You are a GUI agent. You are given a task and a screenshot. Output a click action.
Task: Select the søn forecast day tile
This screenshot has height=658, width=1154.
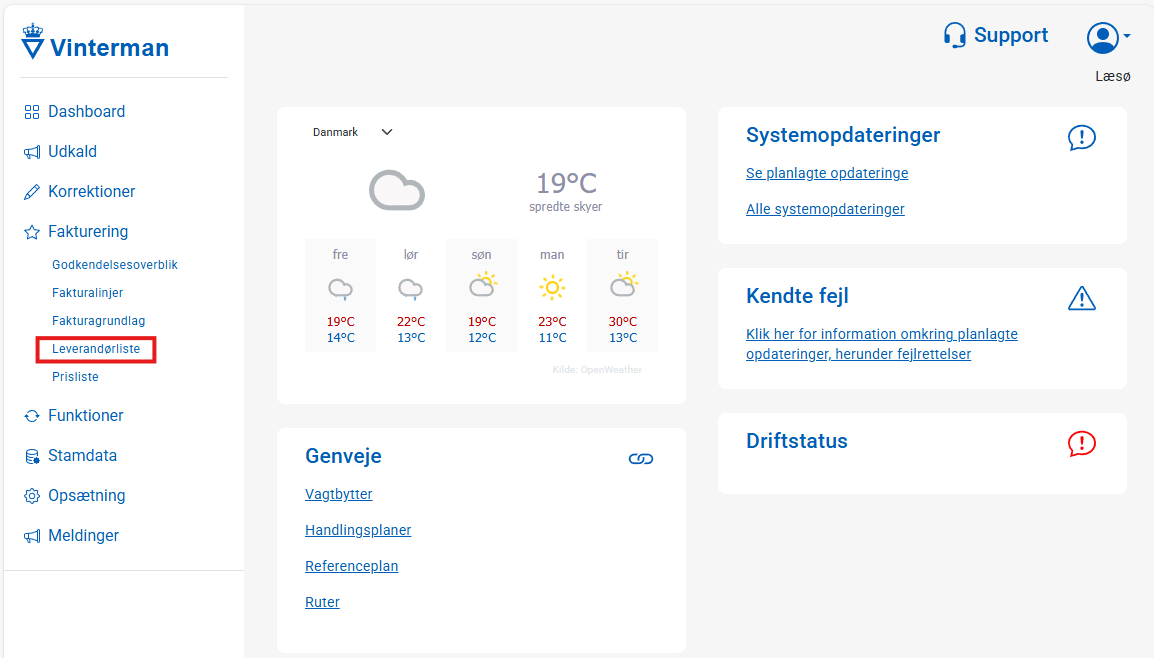click(x=481, y=295)
